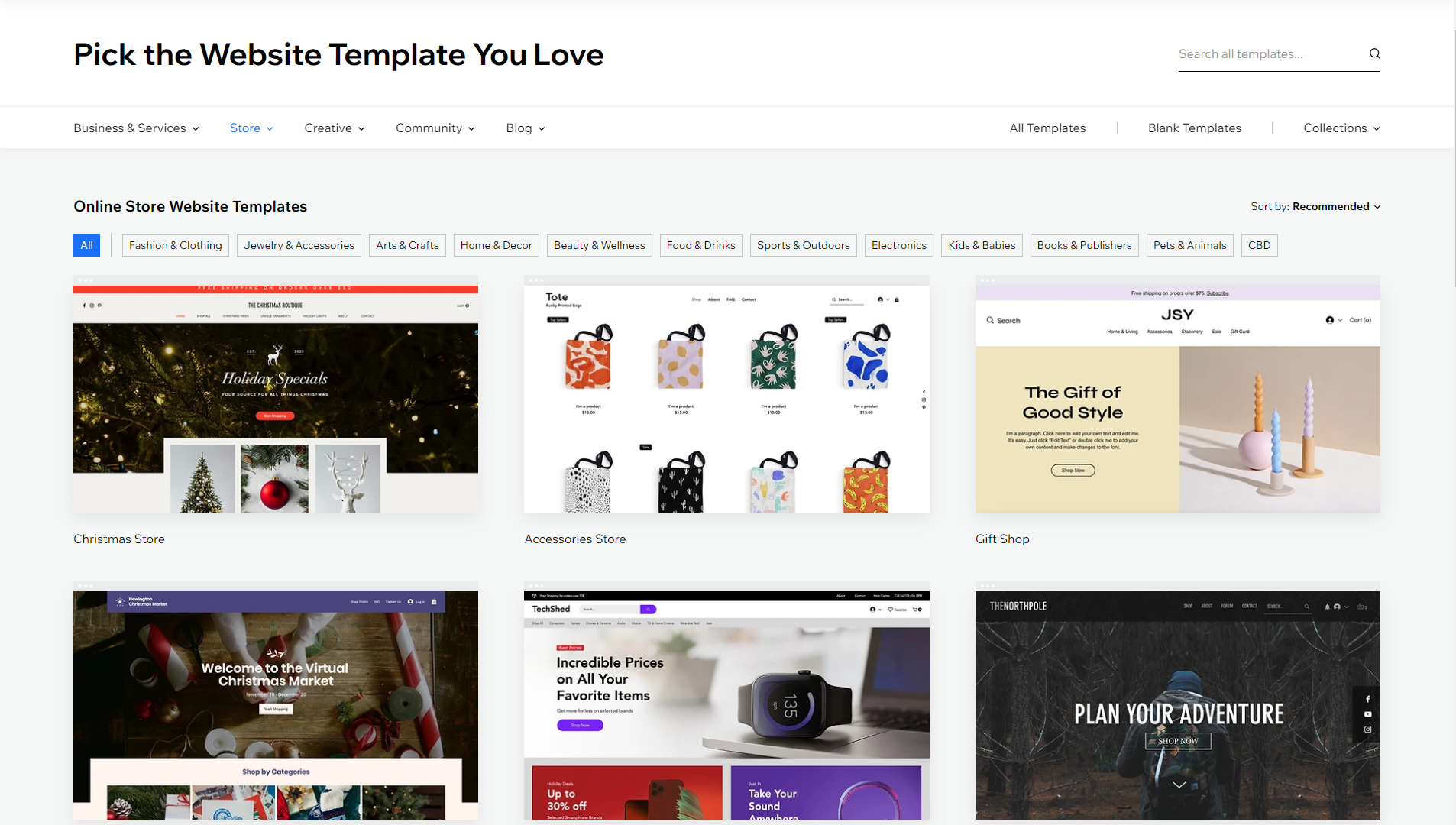1456x825 pixels.
Task: Click the search magnifier icon
Action: 1374,53
